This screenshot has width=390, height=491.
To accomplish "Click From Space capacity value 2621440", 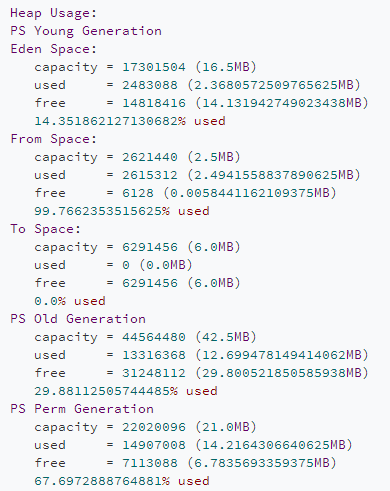I will [150, 157].
